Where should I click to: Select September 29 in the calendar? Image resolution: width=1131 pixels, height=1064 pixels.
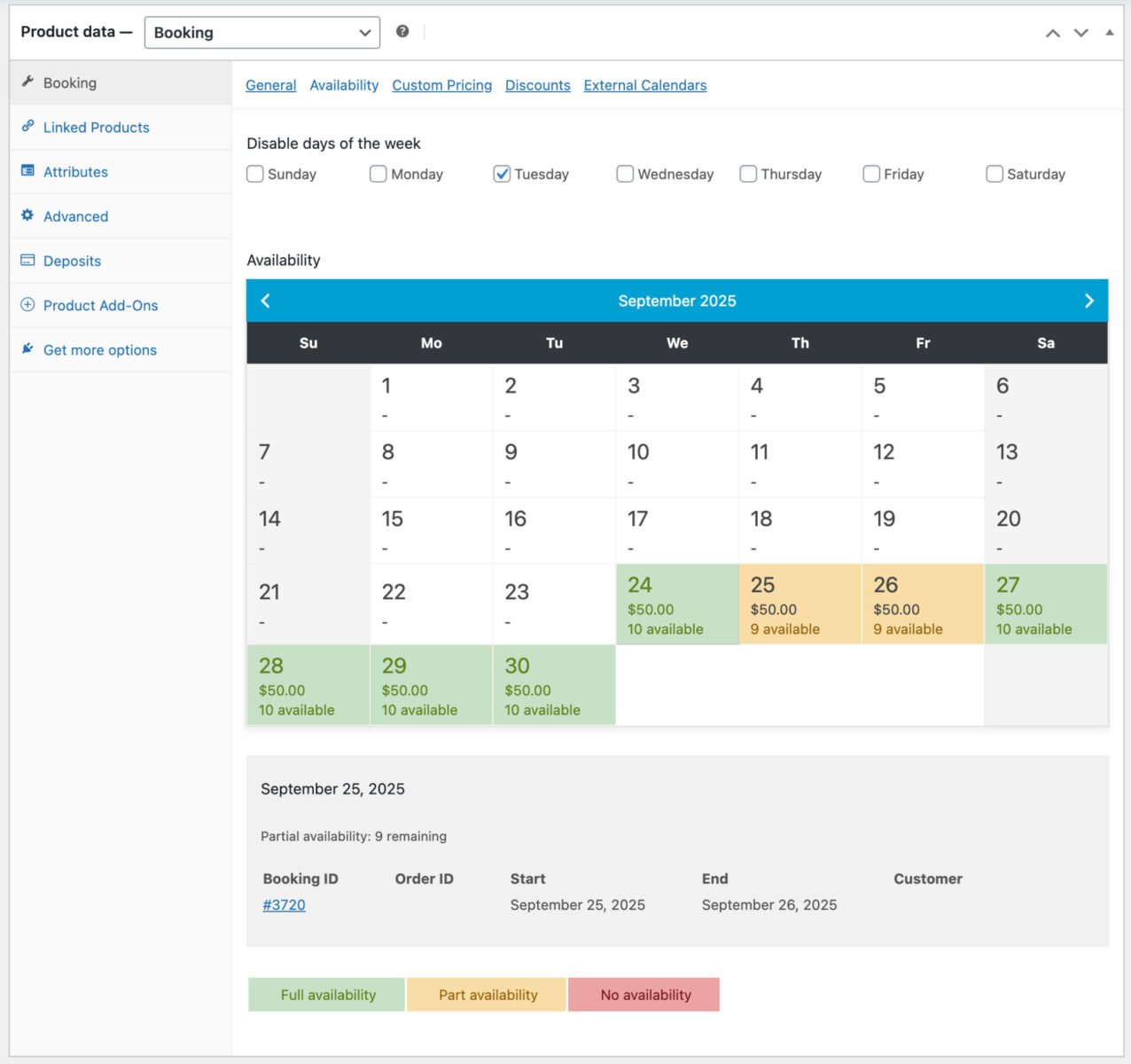click(x=431, y=685)
